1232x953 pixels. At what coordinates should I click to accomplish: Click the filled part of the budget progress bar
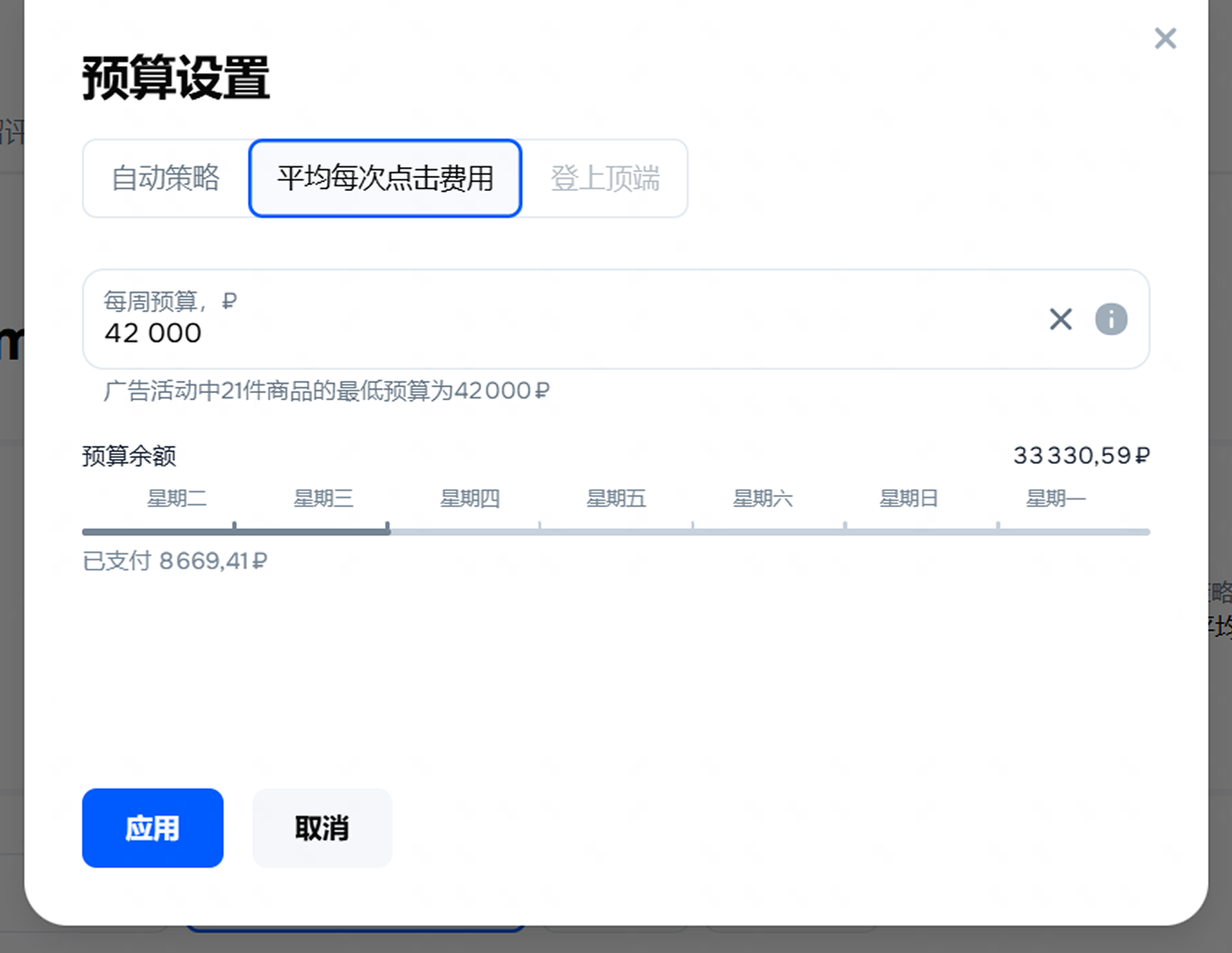pyautogui.click(x=236, y=531)
